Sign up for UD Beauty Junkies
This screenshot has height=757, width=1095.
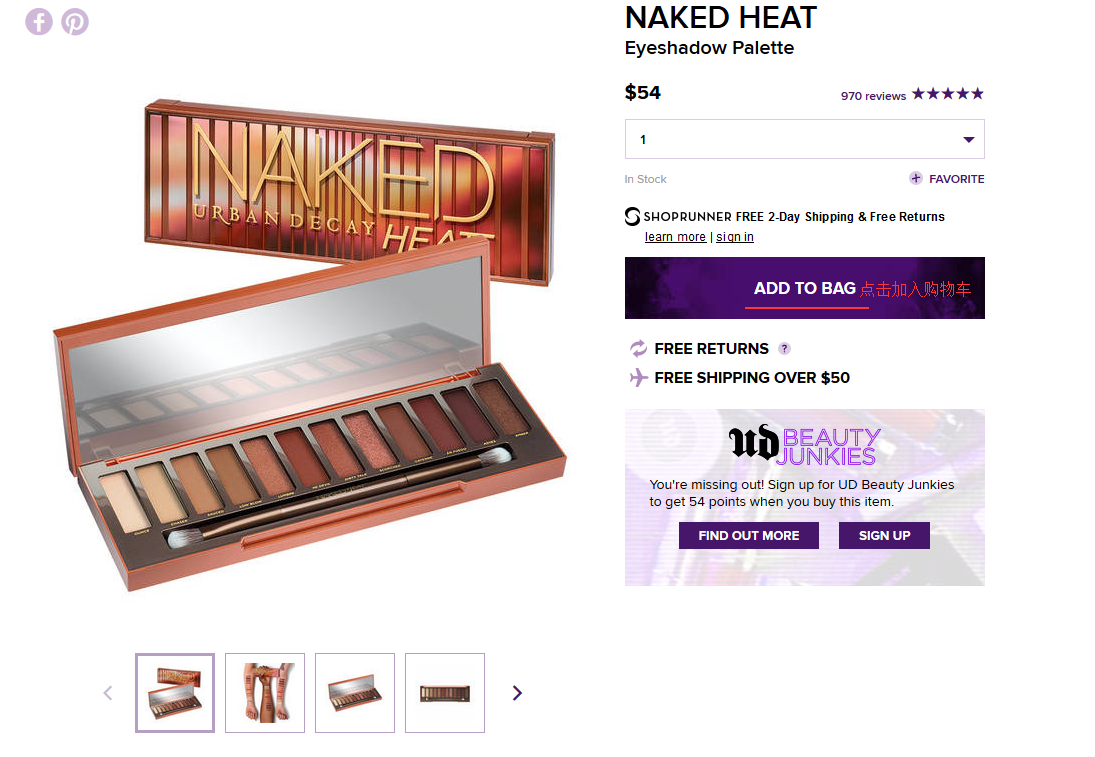coord(884,536)
